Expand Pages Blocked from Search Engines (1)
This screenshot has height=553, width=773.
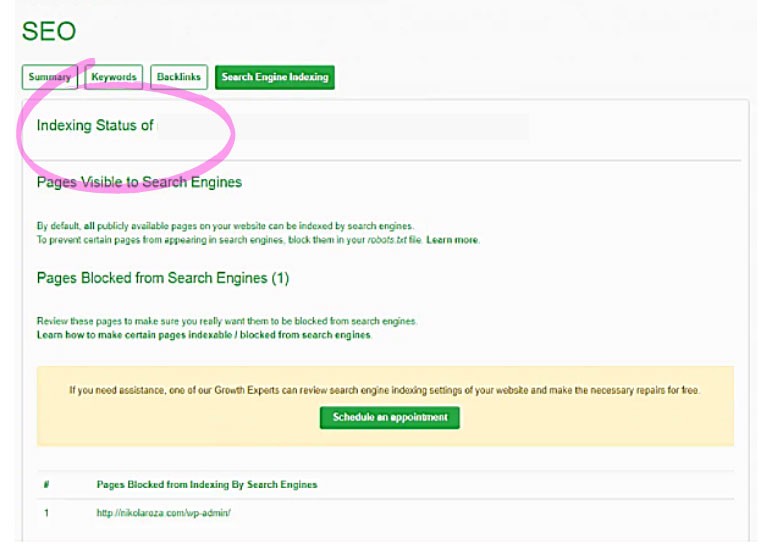162,277
